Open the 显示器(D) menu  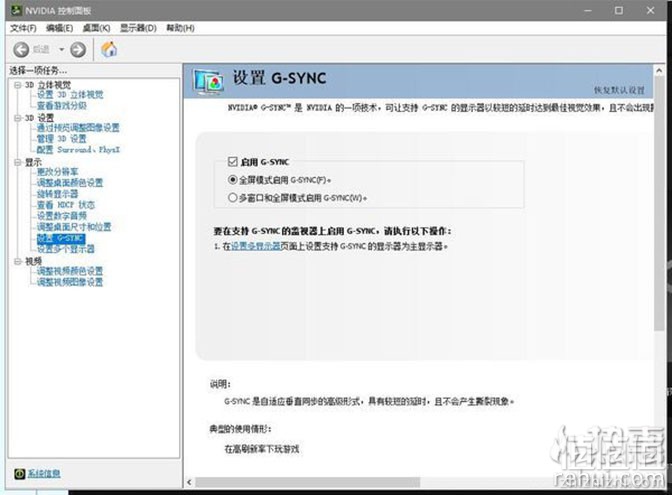(138, 28)
